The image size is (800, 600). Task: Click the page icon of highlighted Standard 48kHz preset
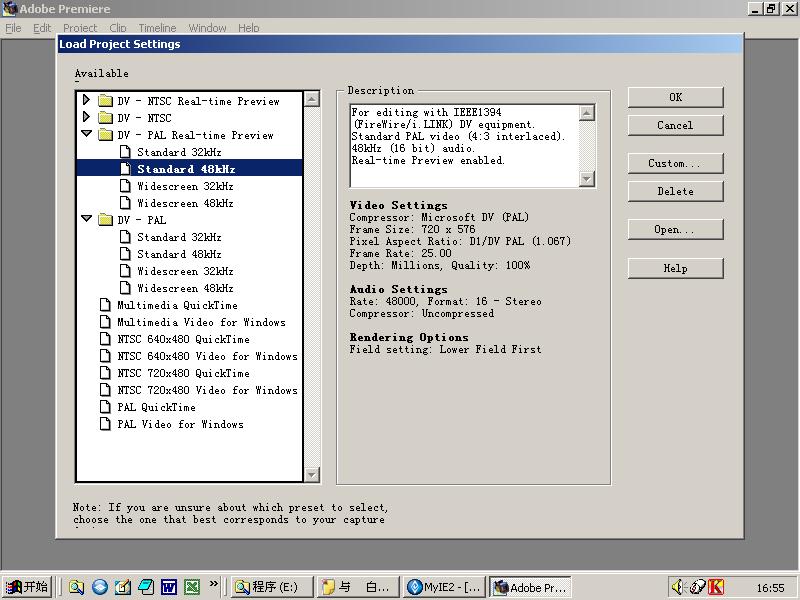(x=125, y=169)
